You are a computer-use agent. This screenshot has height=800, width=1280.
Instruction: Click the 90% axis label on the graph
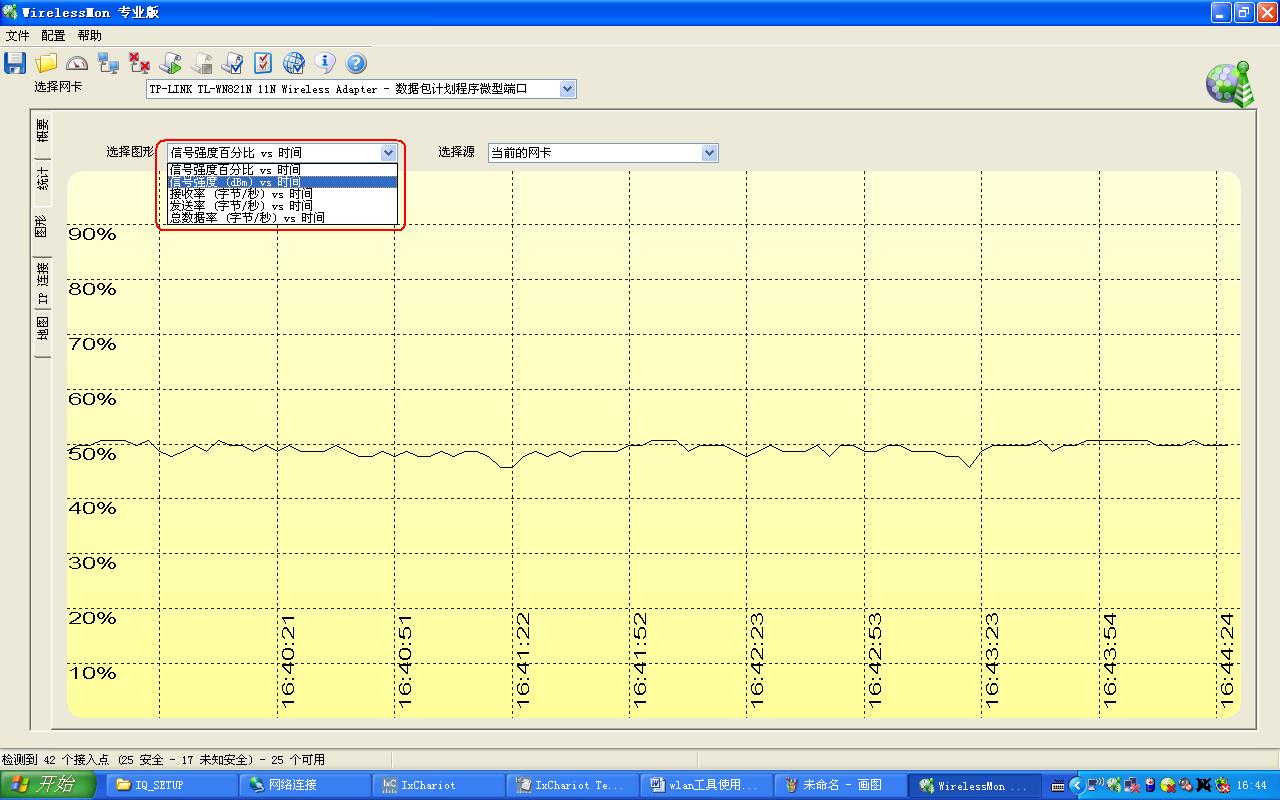(92, 235)
